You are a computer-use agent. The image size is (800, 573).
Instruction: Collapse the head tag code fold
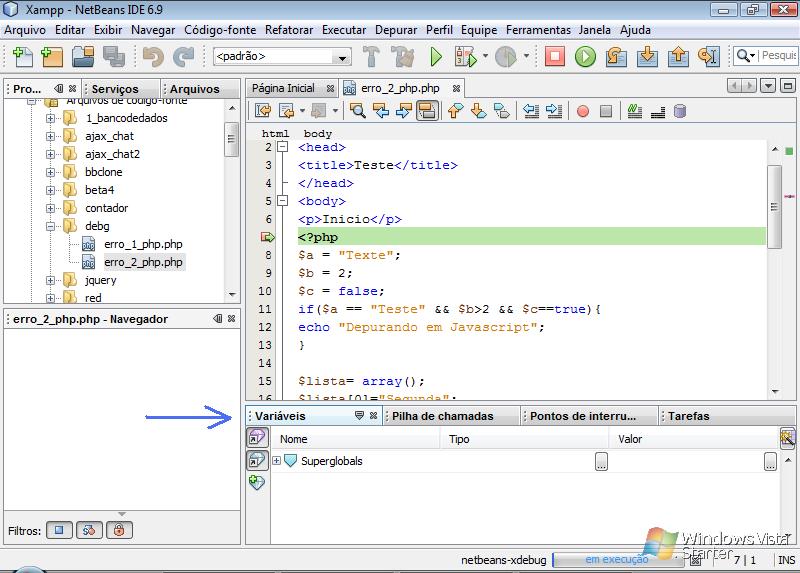(x=282, y=147)
